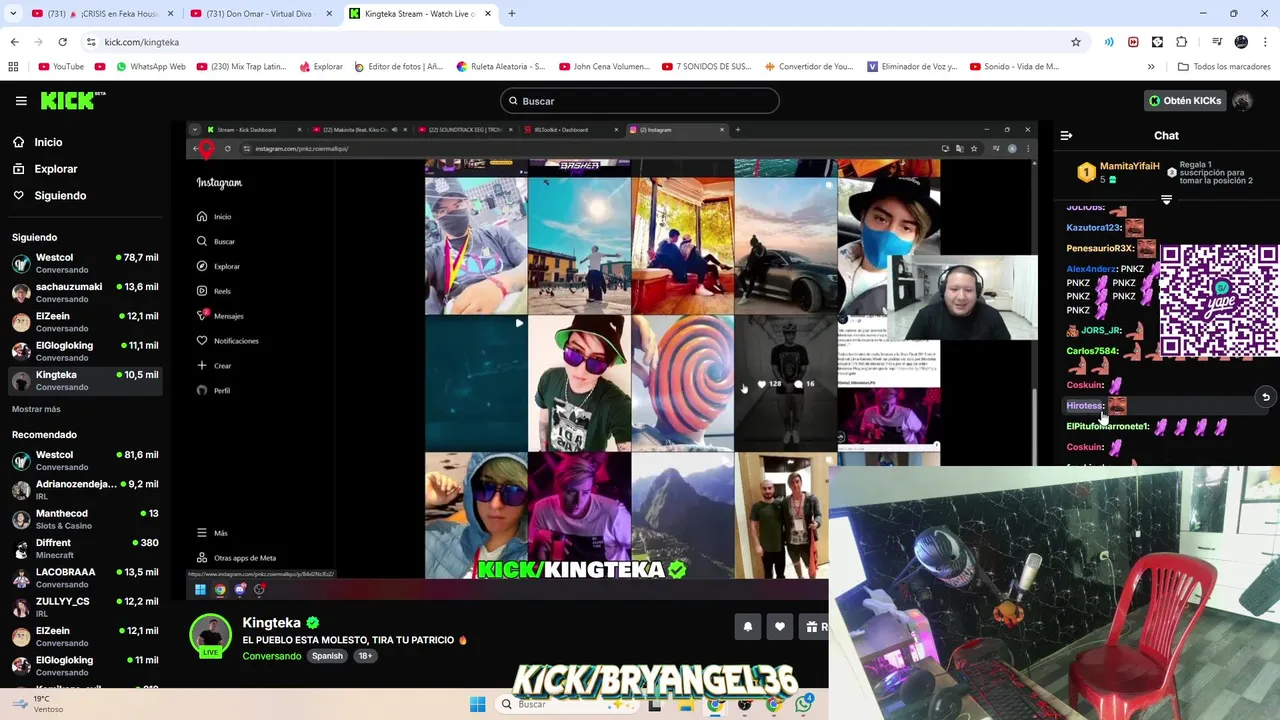Expand hidden bookmarks chevron

[x=1151, y=67]
